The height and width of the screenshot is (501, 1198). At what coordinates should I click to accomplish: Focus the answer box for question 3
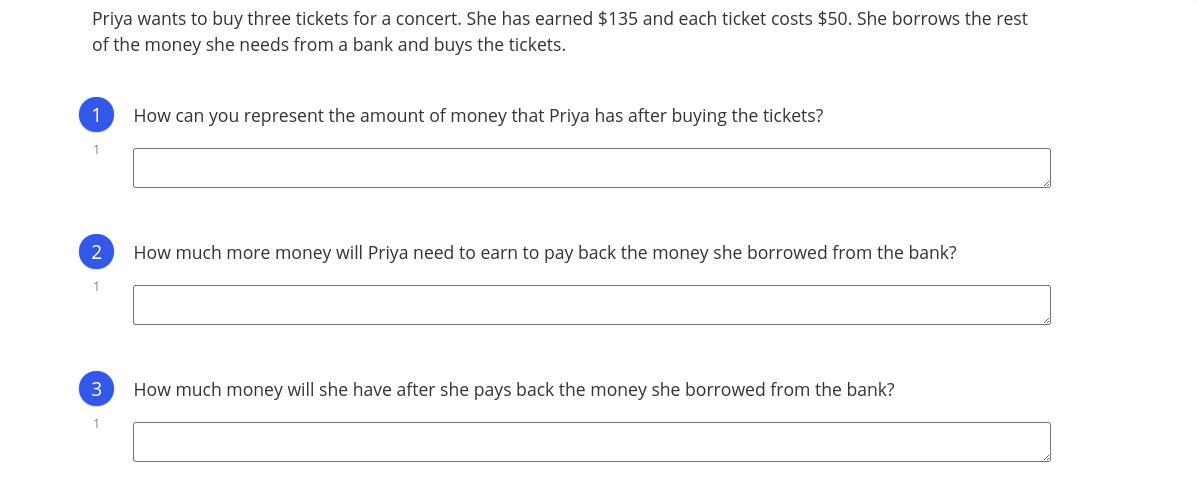click(x=592, y=441)
